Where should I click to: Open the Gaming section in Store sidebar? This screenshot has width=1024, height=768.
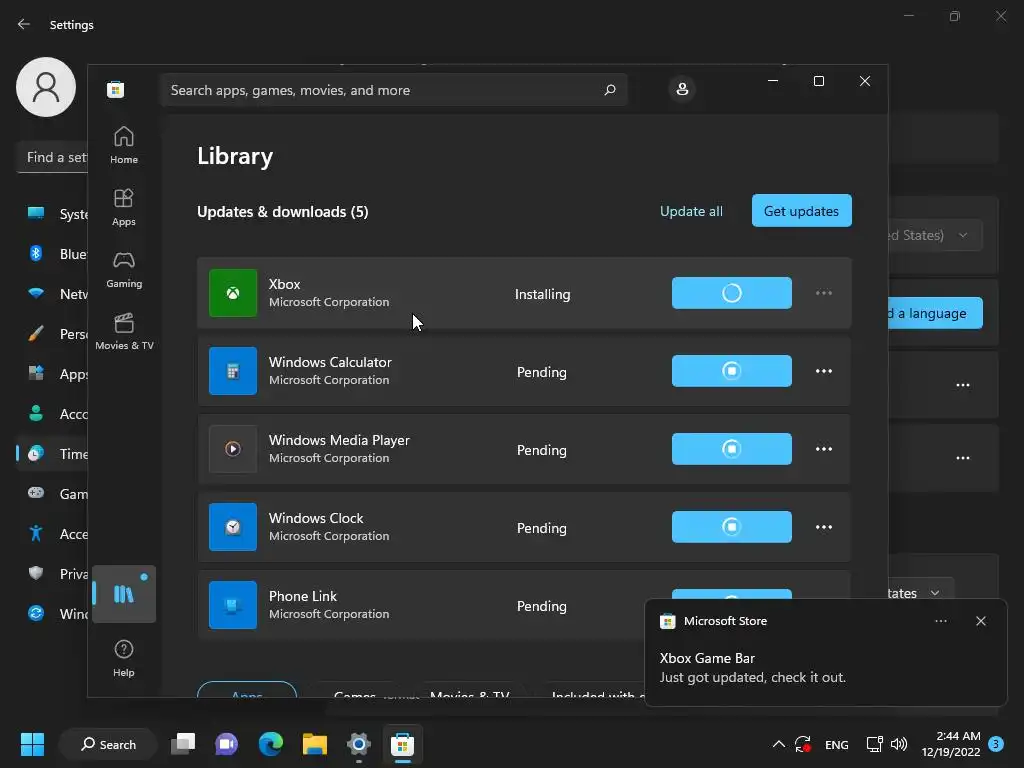pos(123,269)
